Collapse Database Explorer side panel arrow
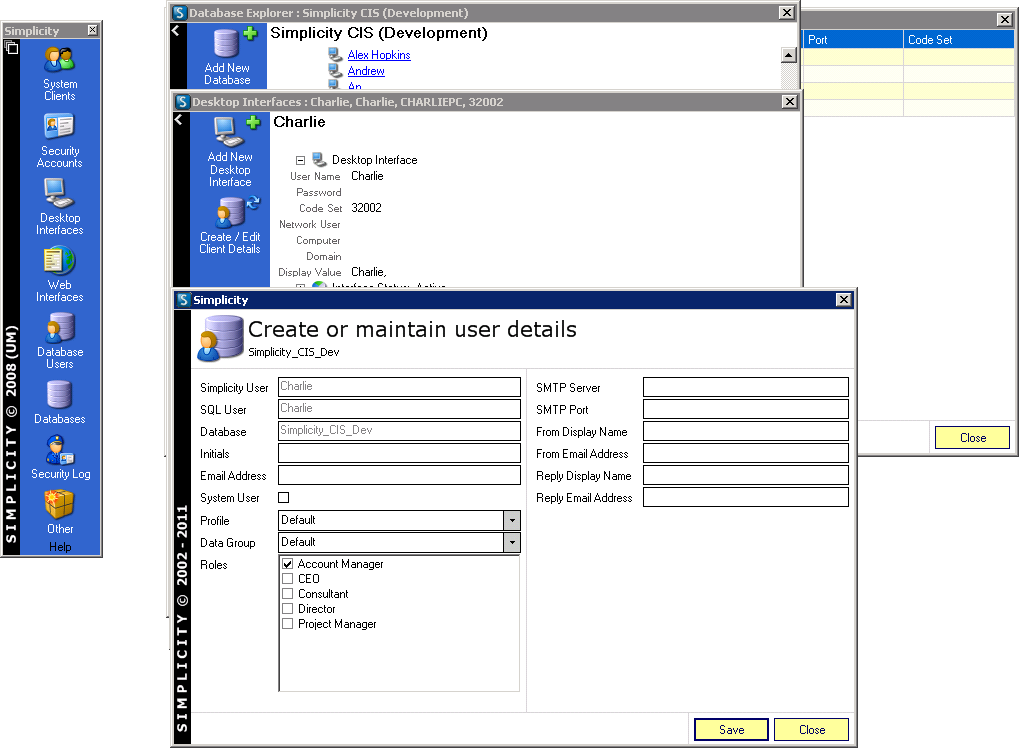Image resolution: width=1019 pixels, height=748 pixels. coord(175,30)
